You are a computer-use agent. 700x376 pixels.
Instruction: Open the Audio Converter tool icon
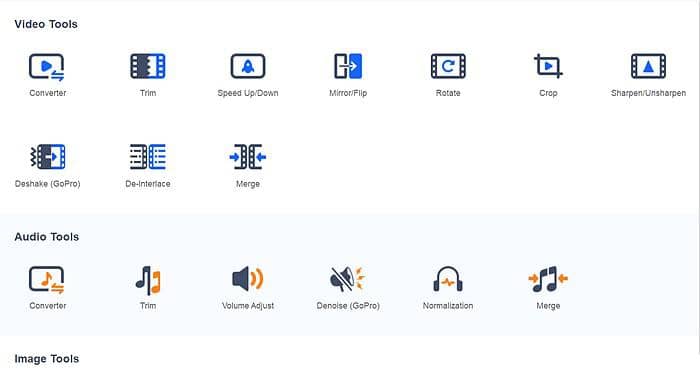tap(47, 280)
